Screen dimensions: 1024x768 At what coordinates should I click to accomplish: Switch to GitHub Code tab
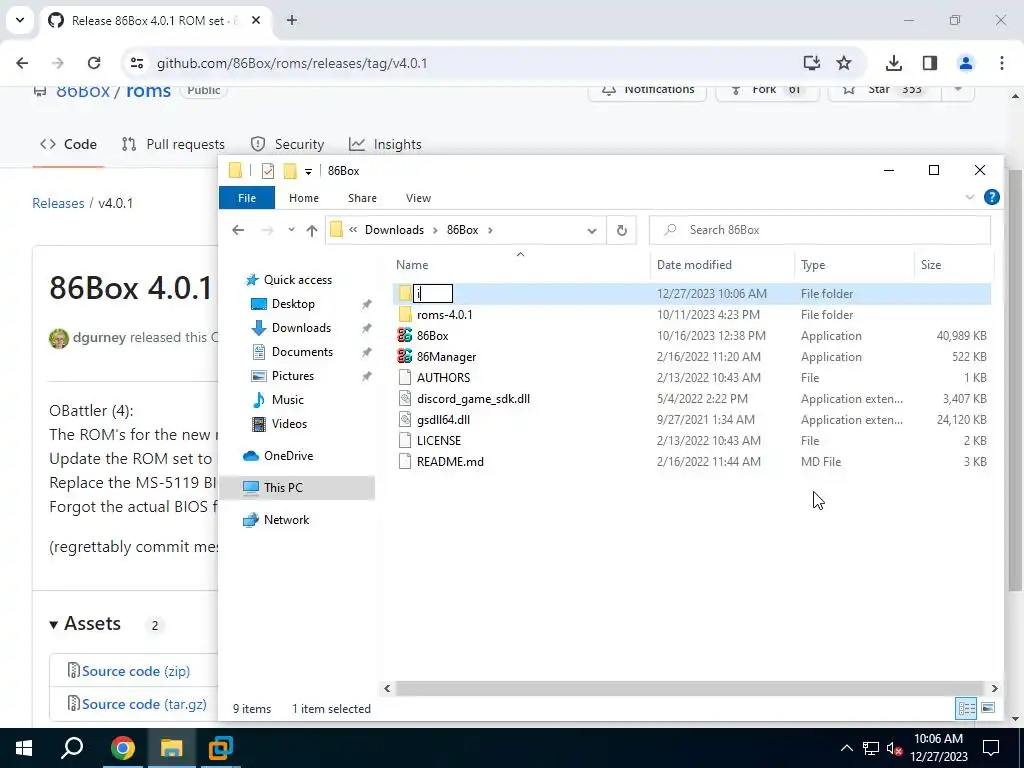coord(69,144)
